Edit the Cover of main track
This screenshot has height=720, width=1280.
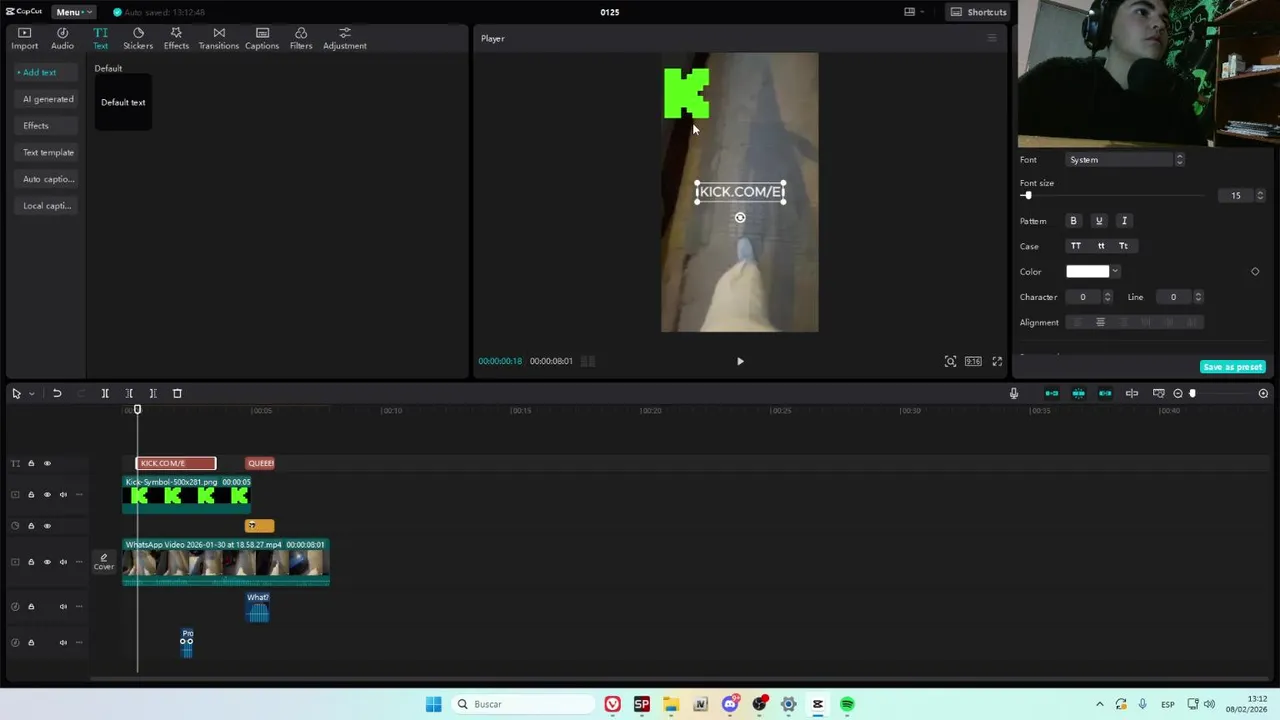104,562
